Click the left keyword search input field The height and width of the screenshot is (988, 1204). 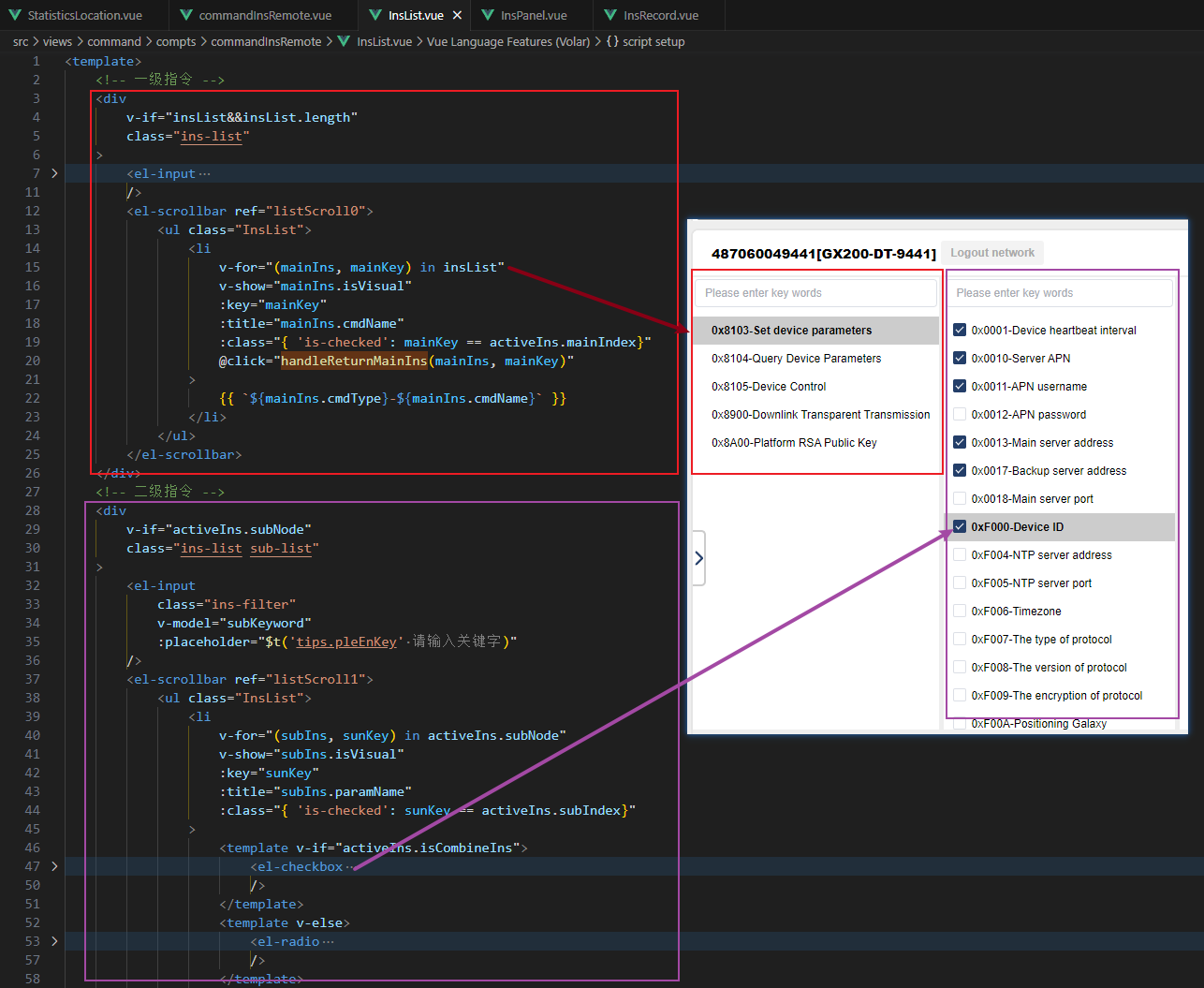click(815, 293)
